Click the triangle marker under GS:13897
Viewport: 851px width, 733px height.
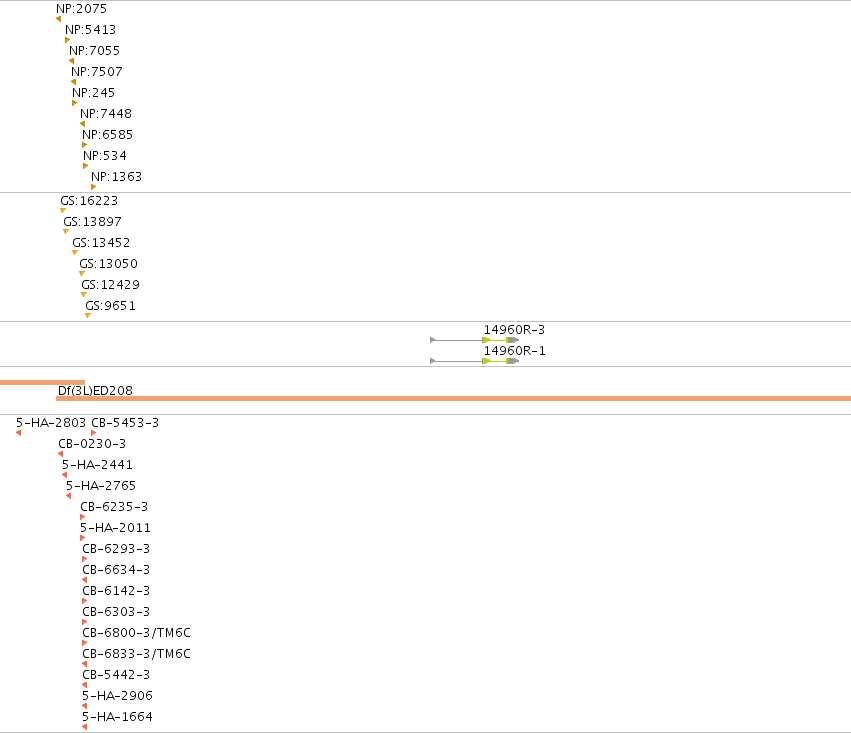[66, 232]
